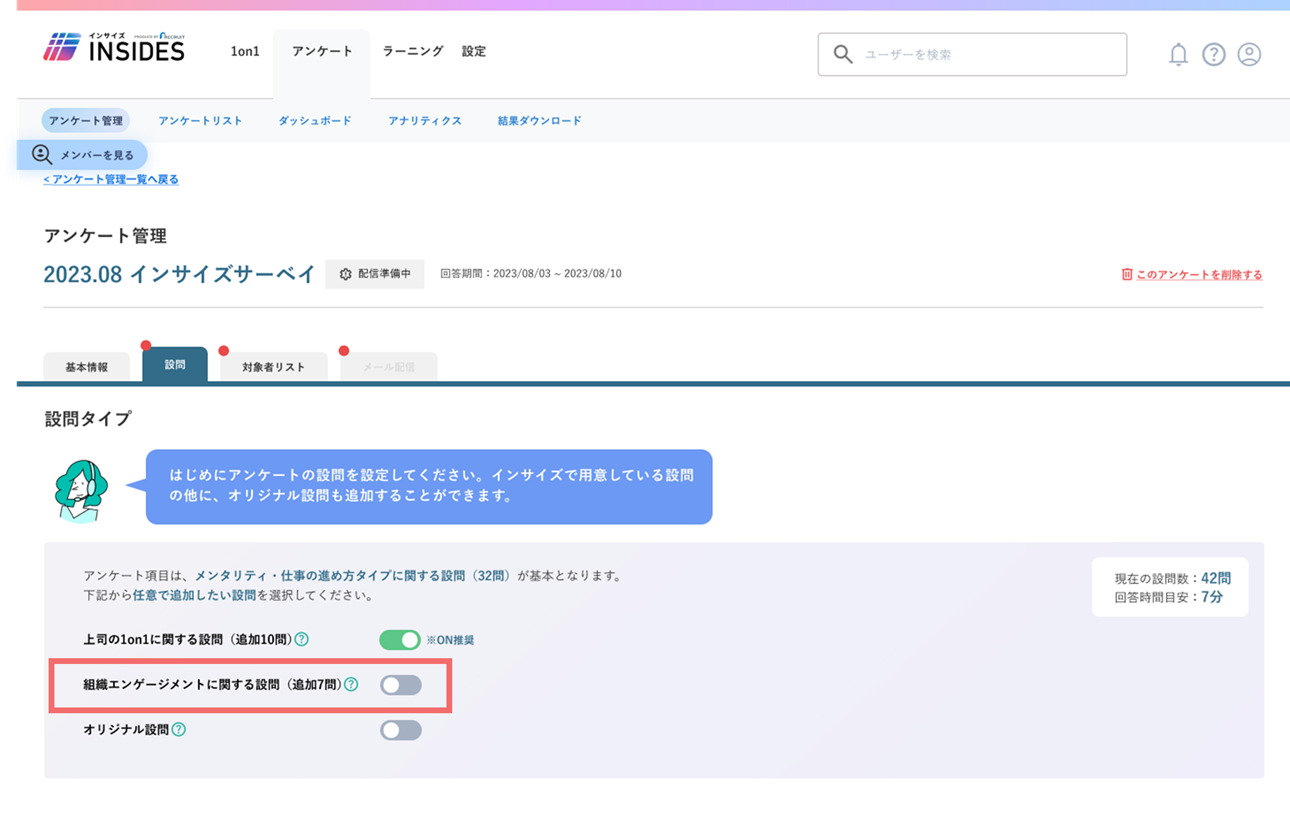The height and width of the screenshot is (813, 1290).
Task: Enable the オリジナル設問 toggle
Action: [x=400, y=730]
